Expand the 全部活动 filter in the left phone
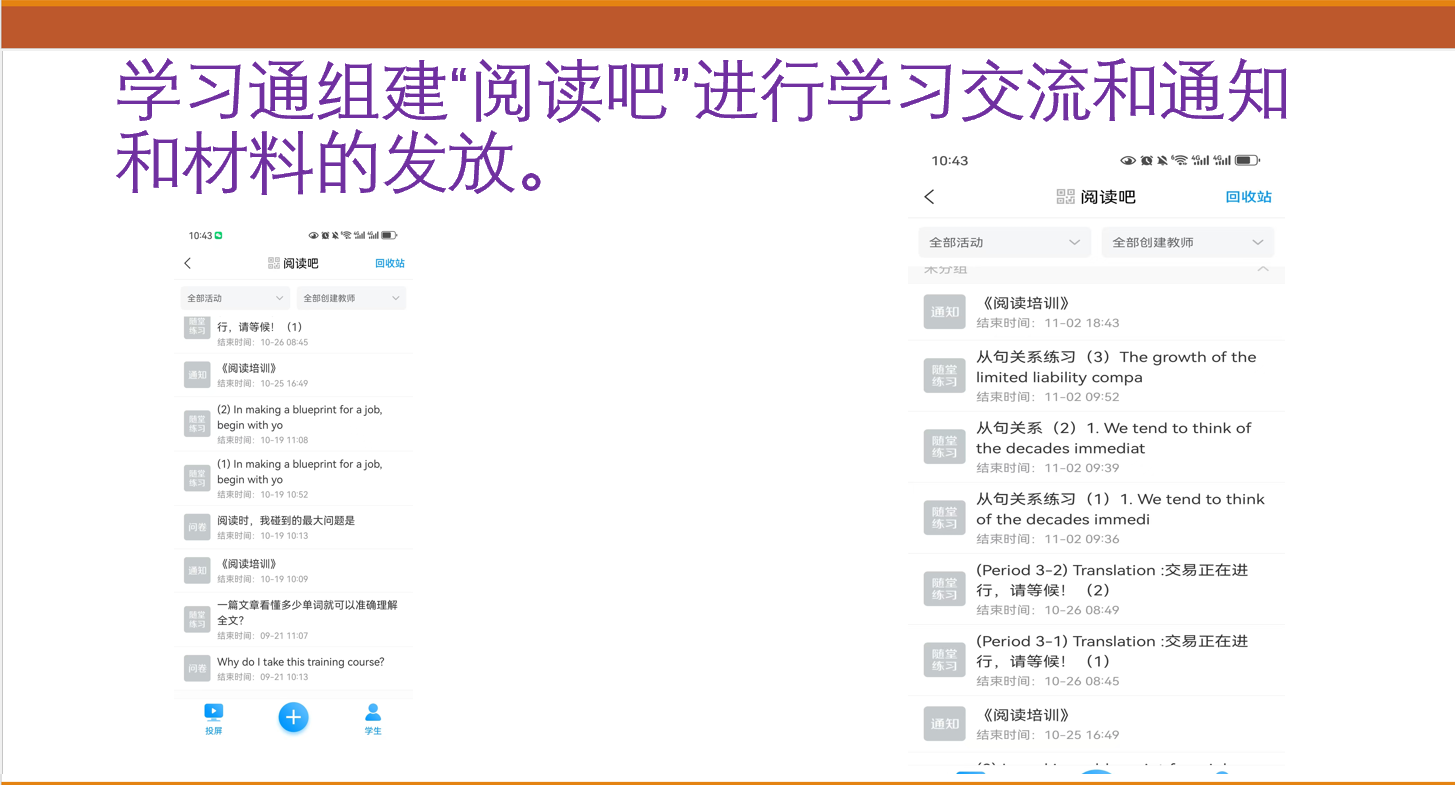This screenshot has width=1455, height=785. tap(235, 298)
